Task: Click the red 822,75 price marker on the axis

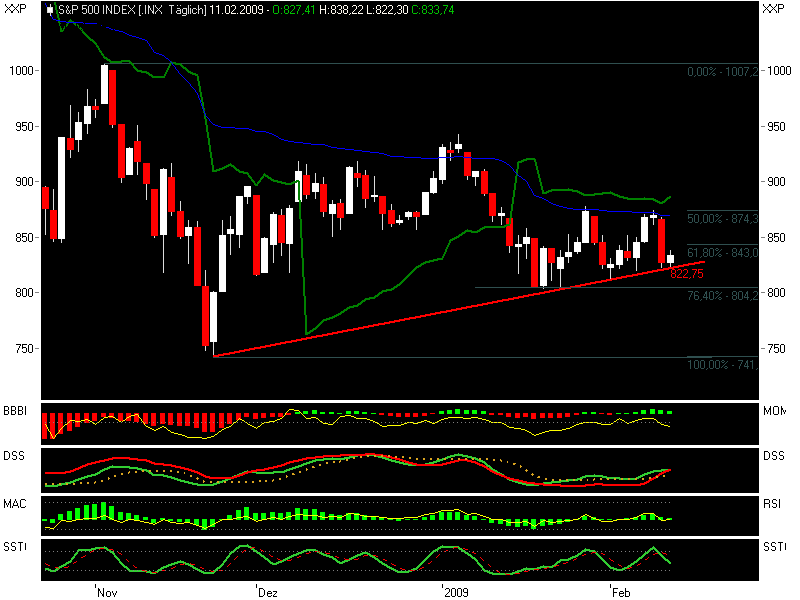Action: click(x=686, y=272)
